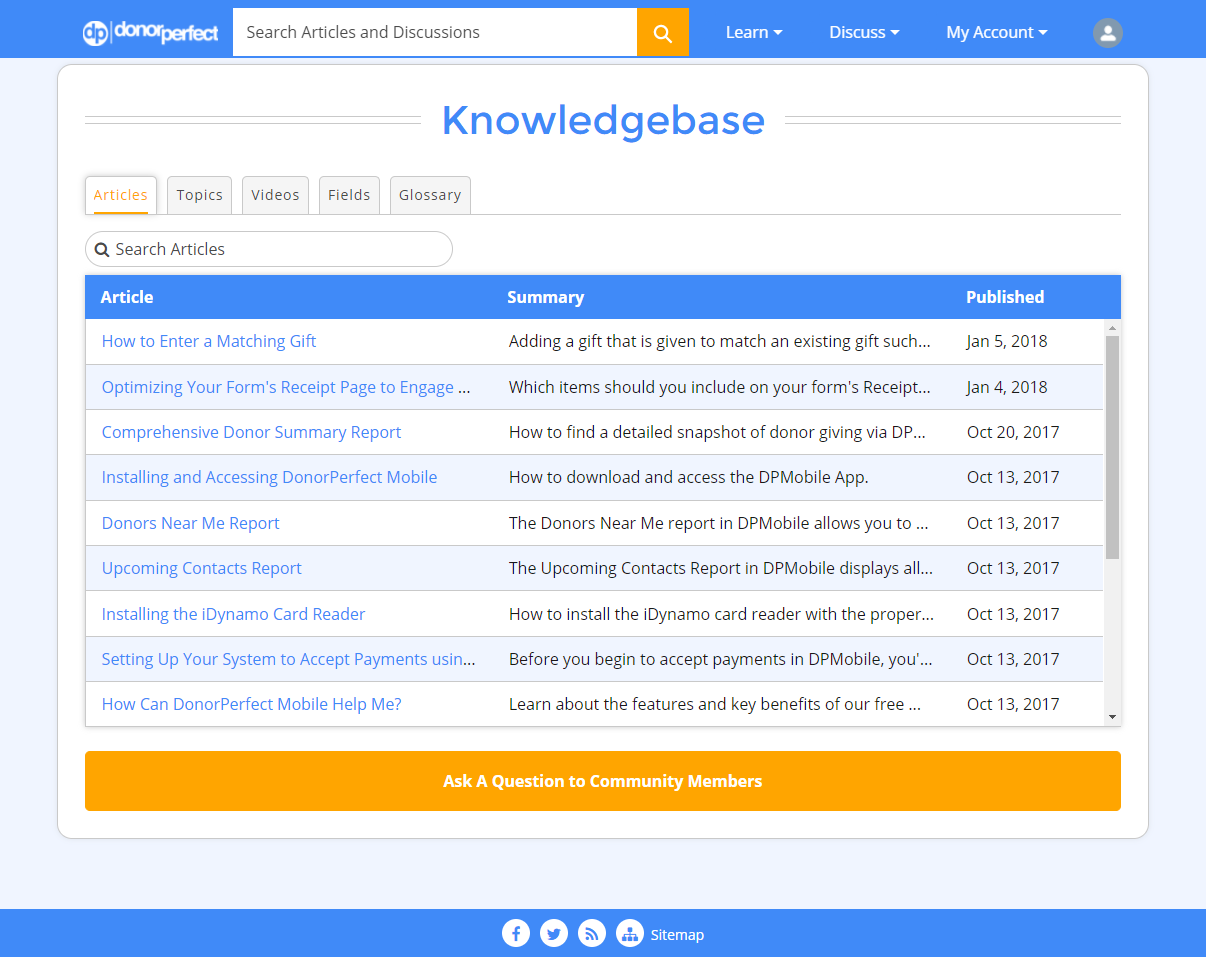Click summary 'How to download and access the DPMobile App.'
This screenshot has width=1206, height=957.
click(688, 477)
